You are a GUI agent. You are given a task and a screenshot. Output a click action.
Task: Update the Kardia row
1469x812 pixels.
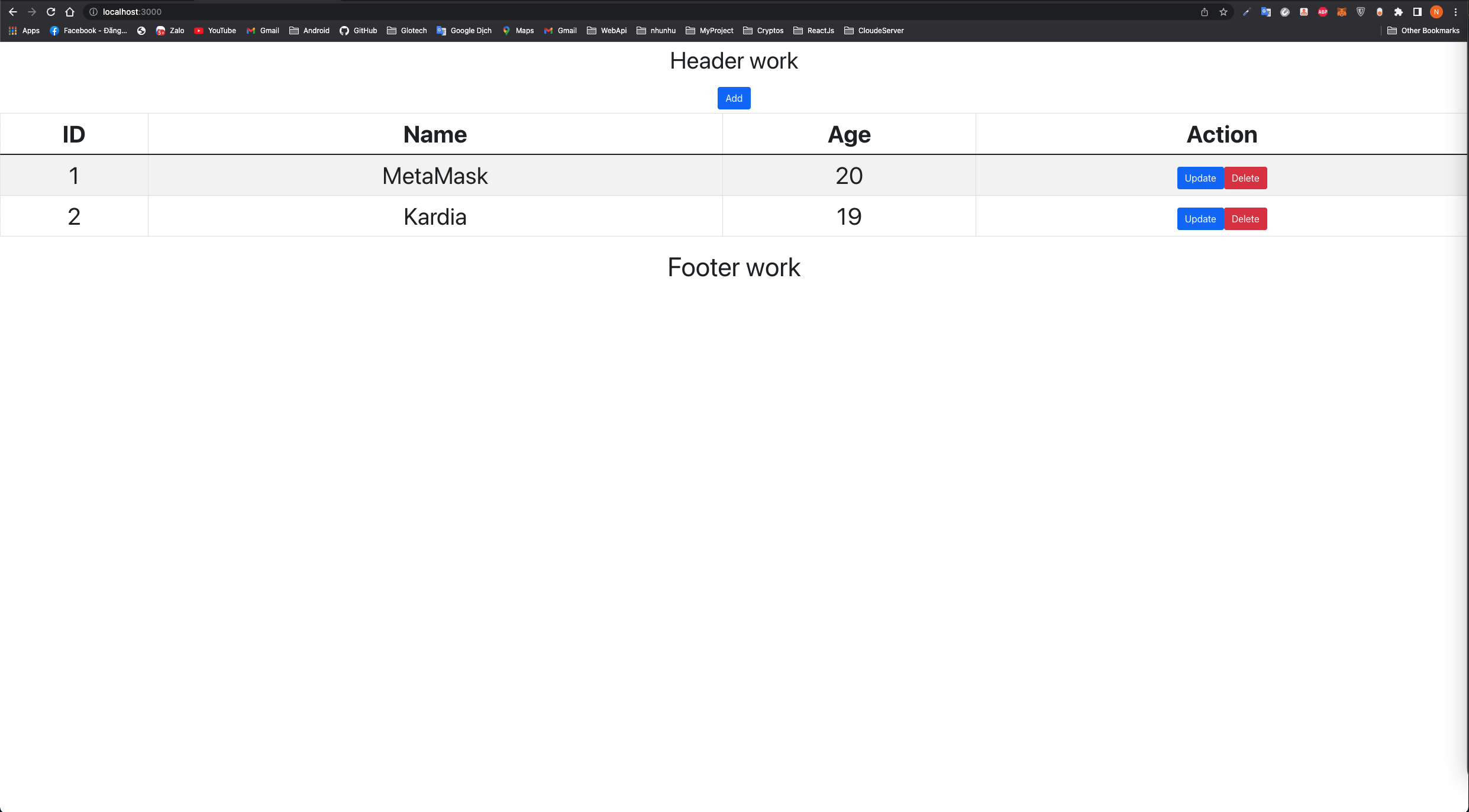click(x=1200, y=219)
